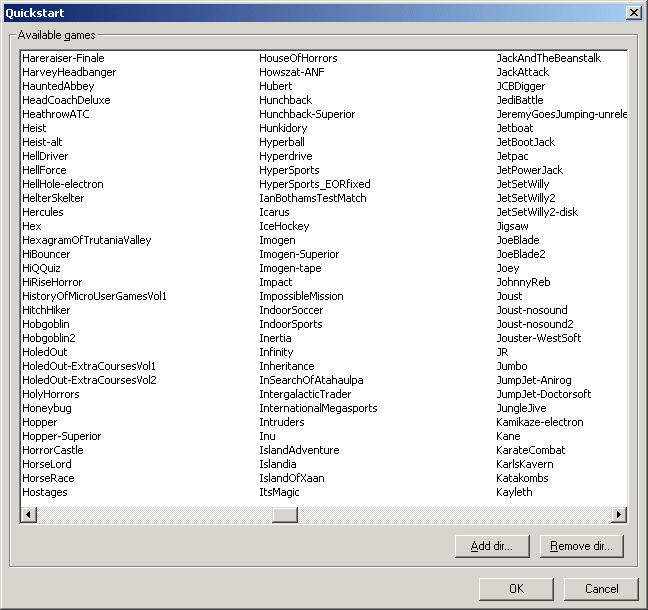
Task: Pick HelterSkelter in the list
Action: (53, 198)
